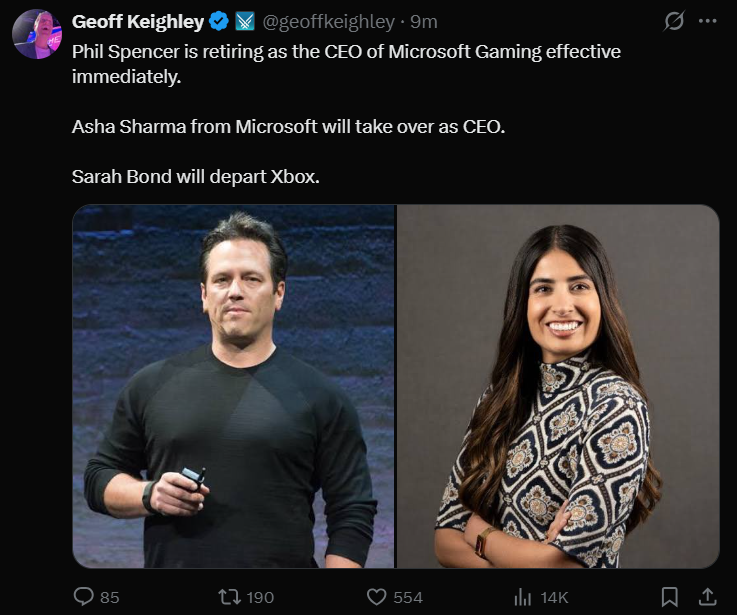Image resolution: width=737 pixels, height=615 pixels.
Task: Open the share post menu
Action: (x=709, y=597)
